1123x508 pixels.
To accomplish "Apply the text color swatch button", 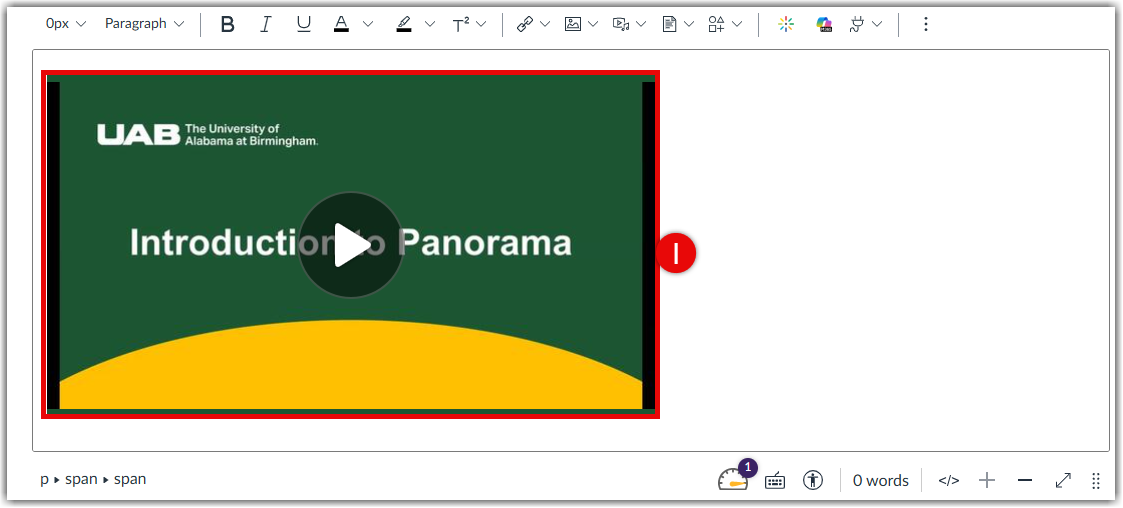I will (342, 24).
